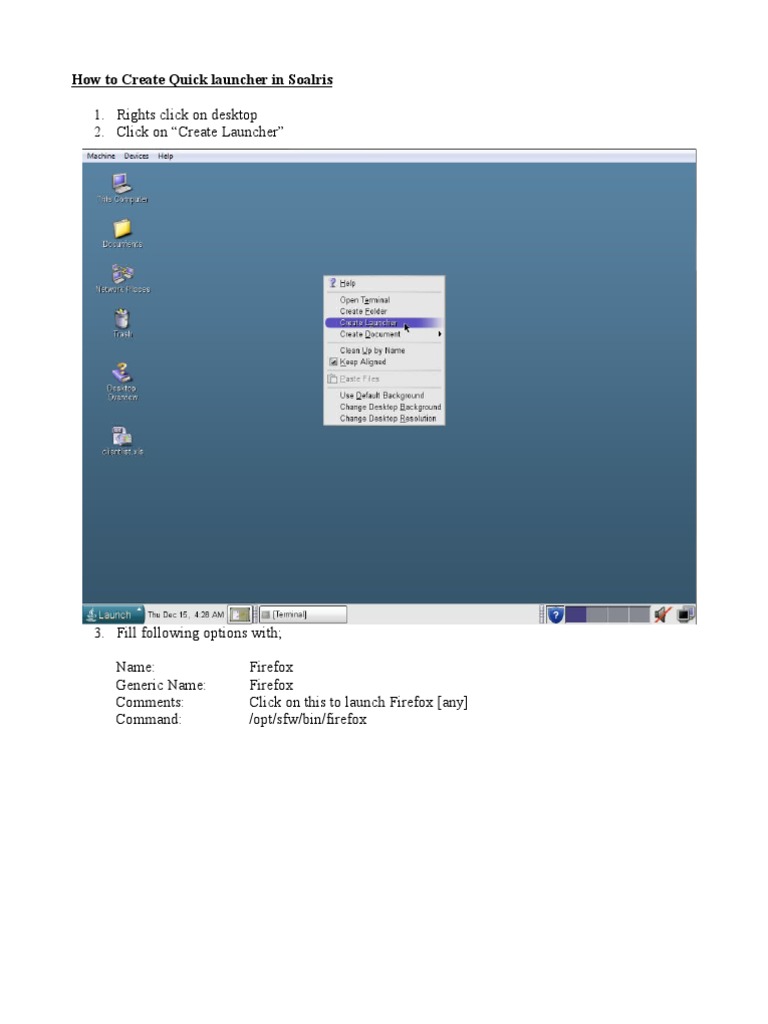768x1024 pixels.
Task: Expand the Create Document submenu
Action: point(384,334)
